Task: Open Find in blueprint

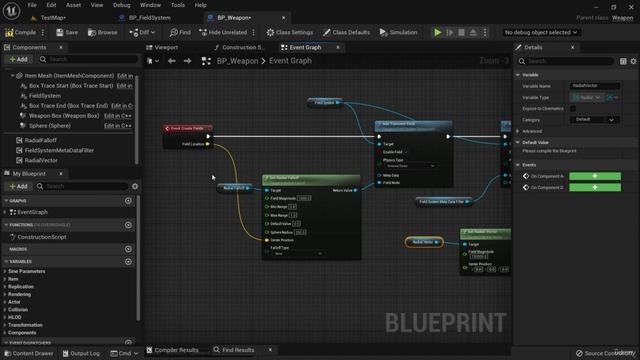Action: coord(180,32)
